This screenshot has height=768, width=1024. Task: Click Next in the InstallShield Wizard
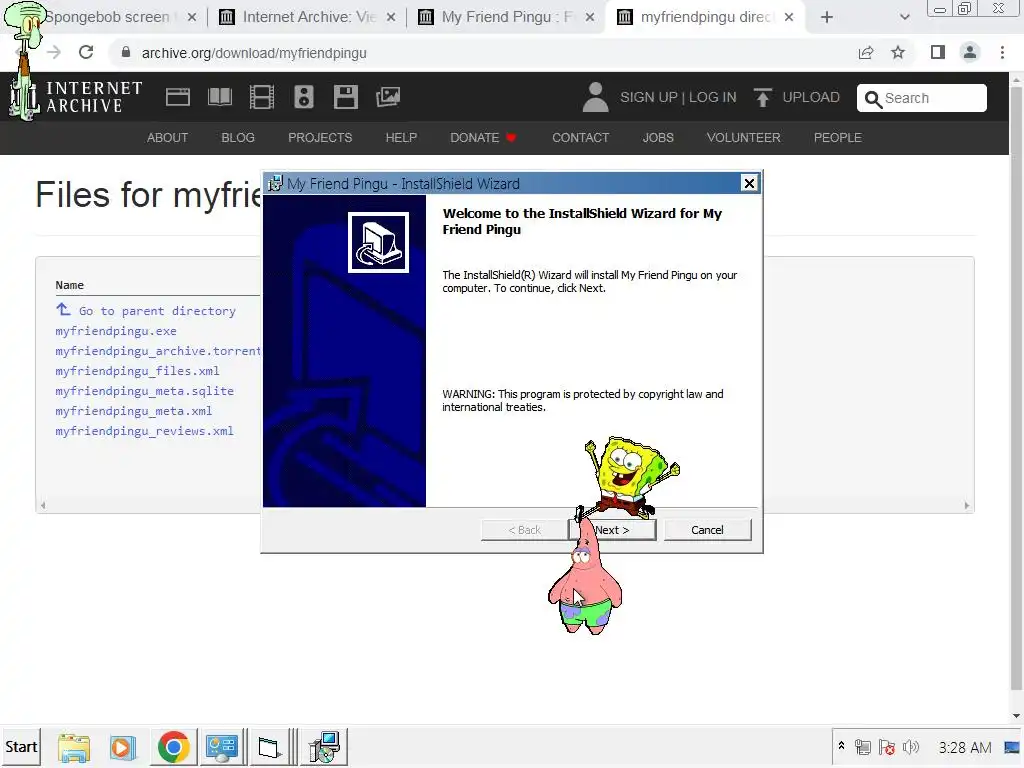click(x=613, y=530)
